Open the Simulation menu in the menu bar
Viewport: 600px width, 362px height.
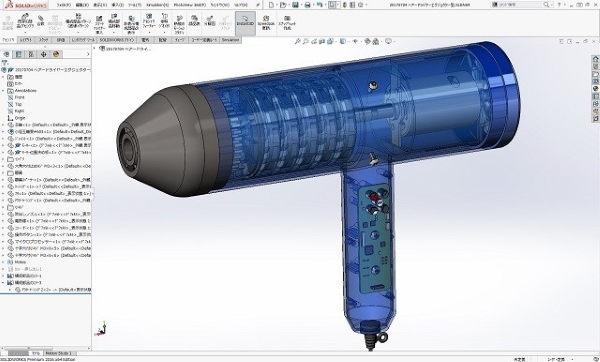158,5
